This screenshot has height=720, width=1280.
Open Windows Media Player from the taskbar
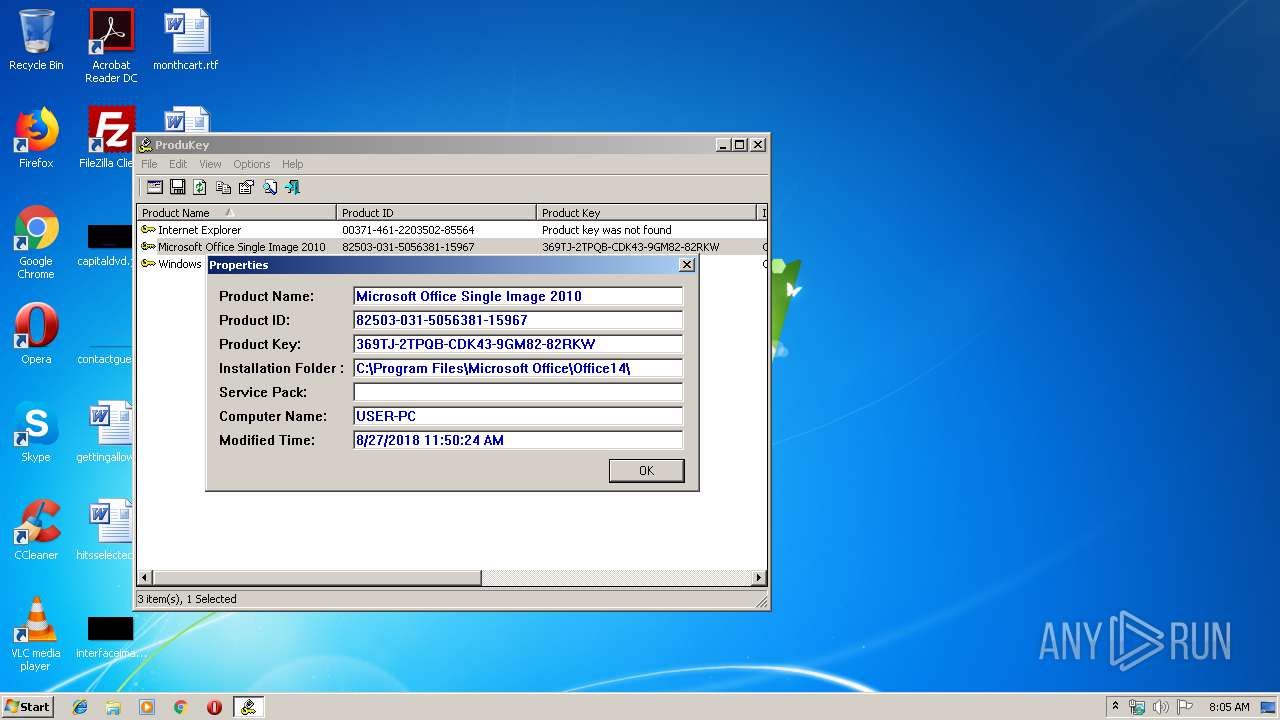click(x=147, y=707)
